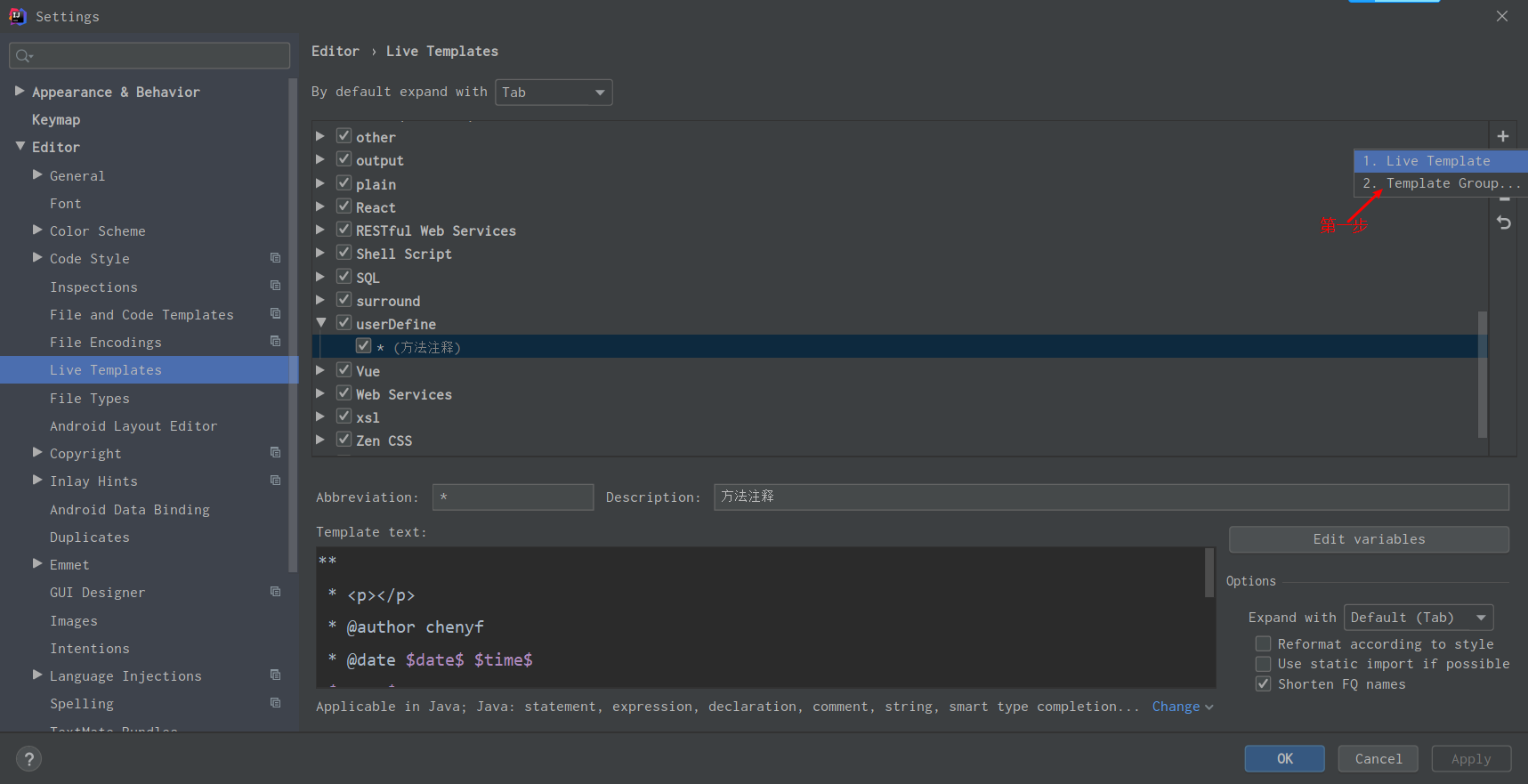Viewport: 1528px width, 784px height.
Task: Open the By default expand with dropdown
Action: click(x=554, y=93)
